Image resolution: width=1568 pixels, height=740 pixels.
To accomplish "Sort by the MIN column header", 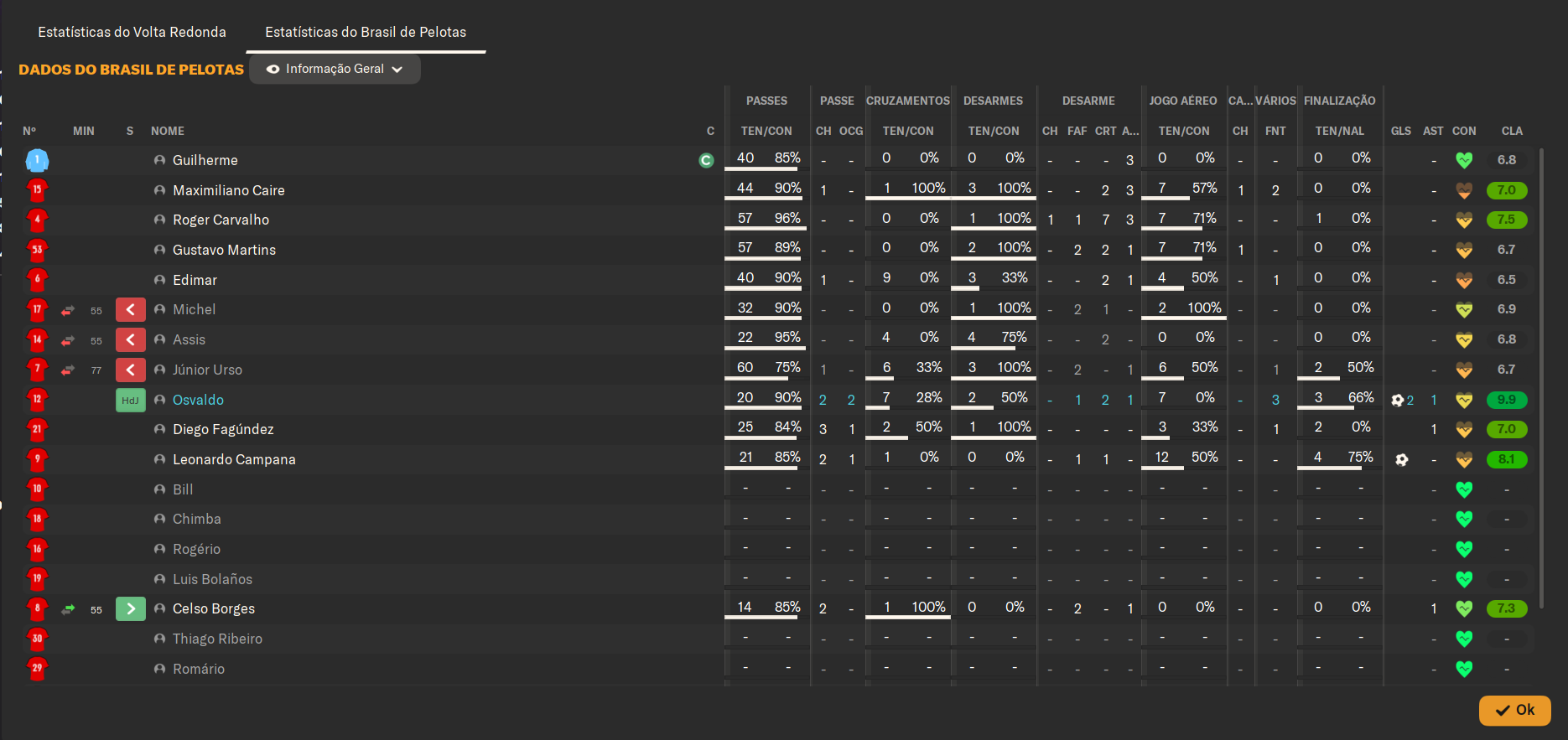I will pyautogui.click(x=84, y=131).
